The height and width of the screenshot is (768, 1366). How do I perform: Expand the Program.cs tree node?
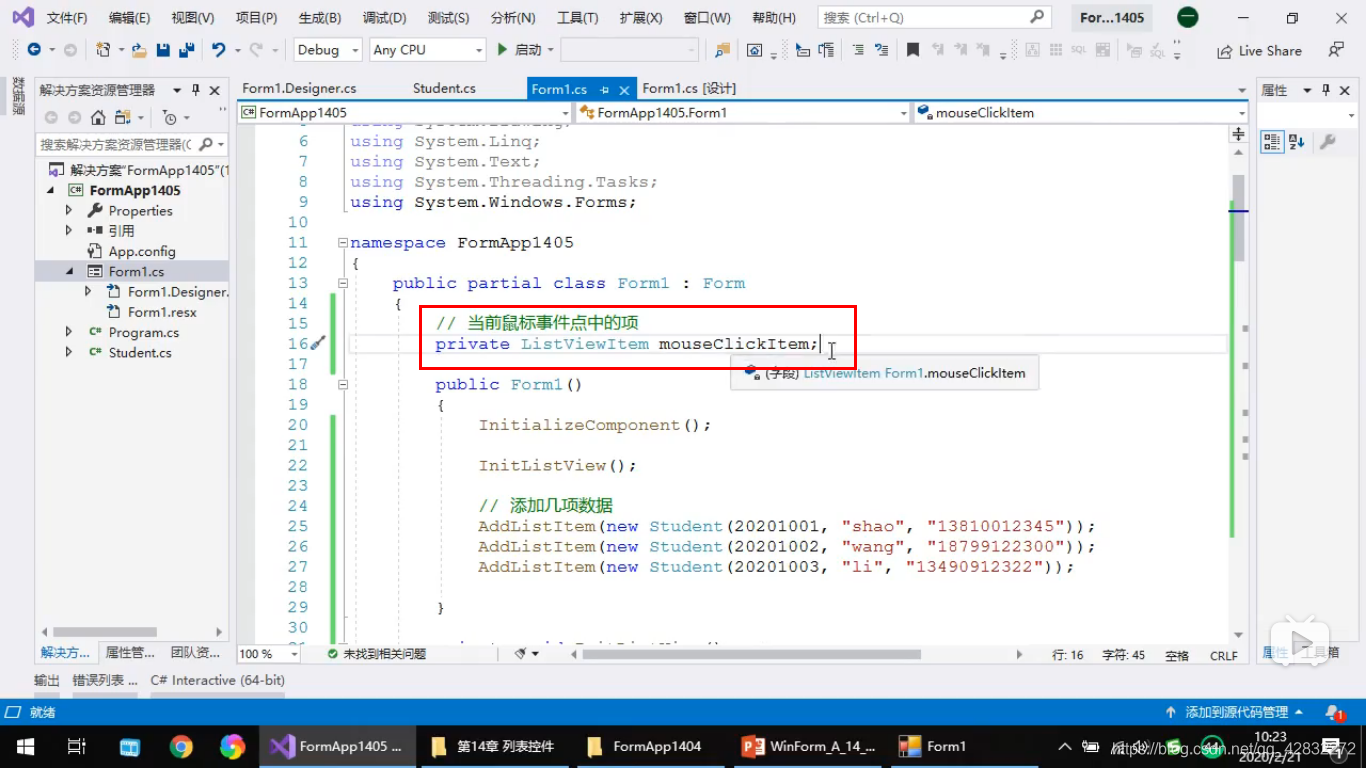tap(69, 332)
